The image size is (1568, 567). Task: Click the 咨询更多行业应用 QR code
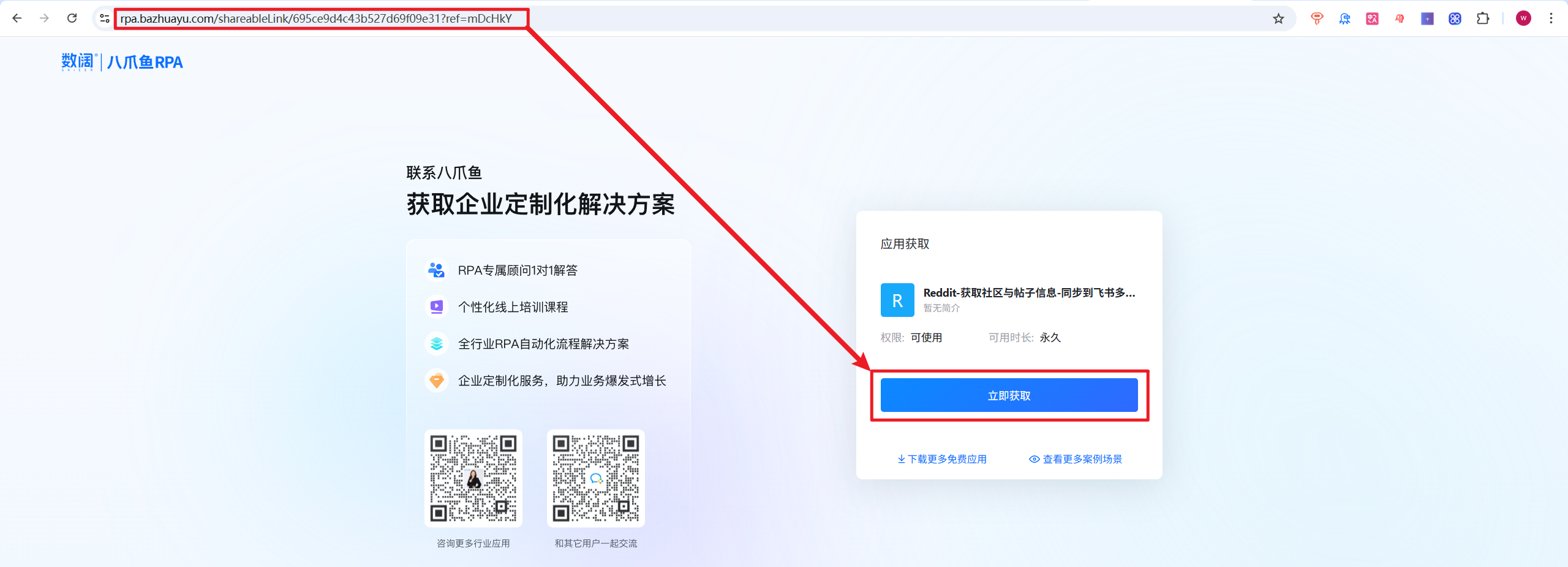point(473,478)
